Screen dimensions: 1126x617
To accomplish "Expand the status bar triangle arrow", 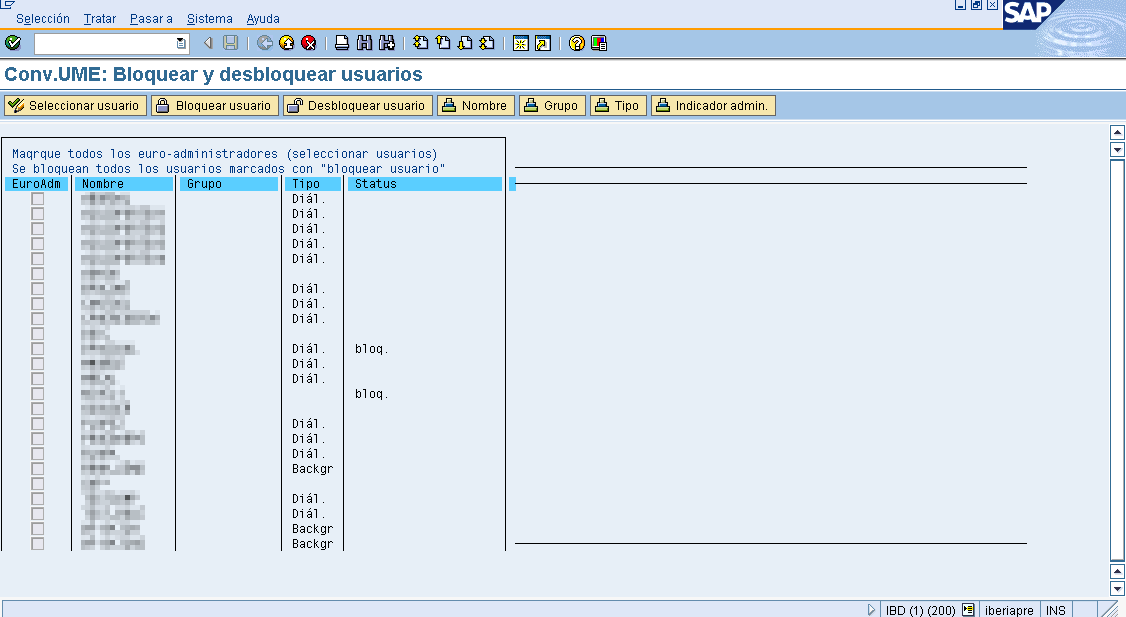I will point(871,610).
